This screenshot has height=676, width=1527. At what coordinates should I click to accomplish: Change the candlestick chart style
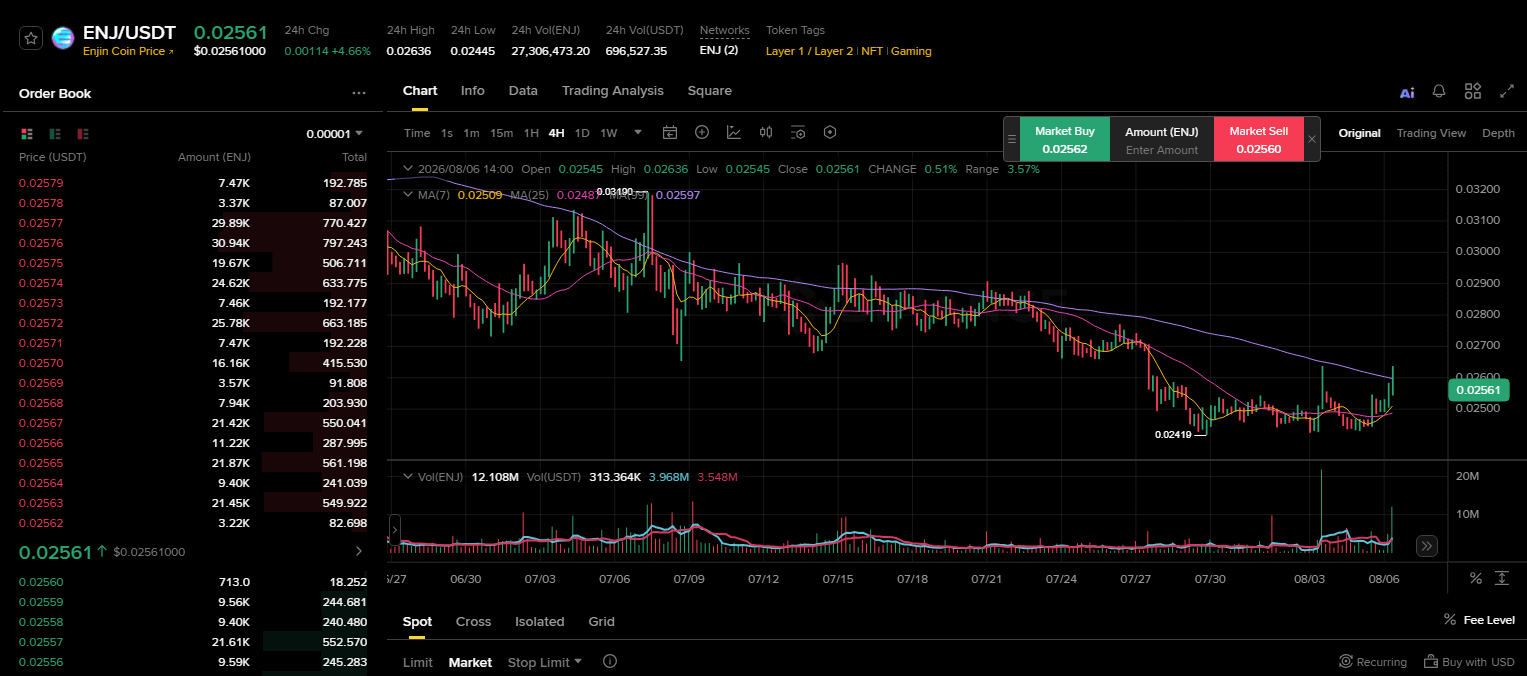[766, 132]
